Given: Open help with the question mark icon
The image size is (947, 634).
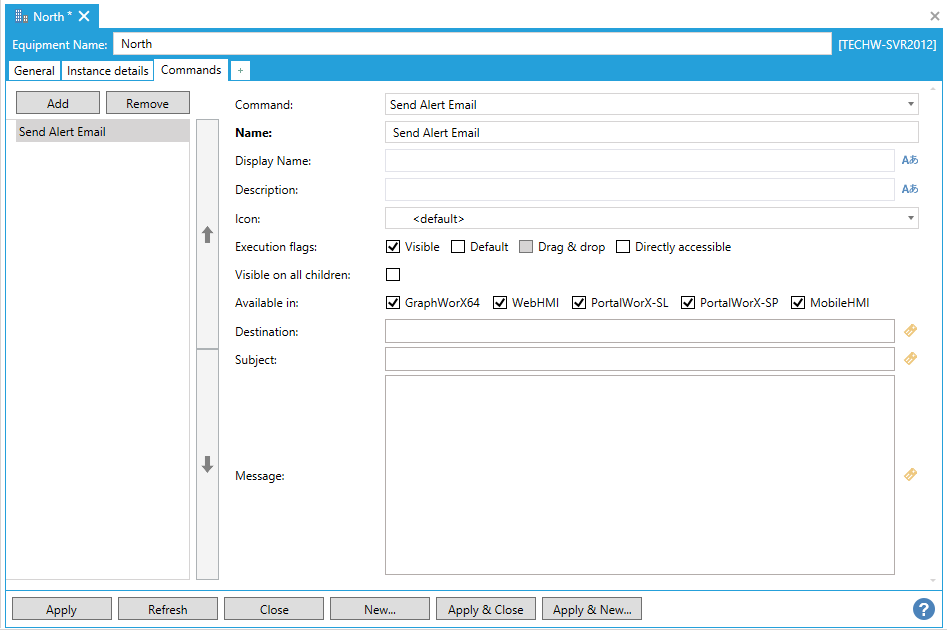Looking at the screenshot, I should [923, 609].
